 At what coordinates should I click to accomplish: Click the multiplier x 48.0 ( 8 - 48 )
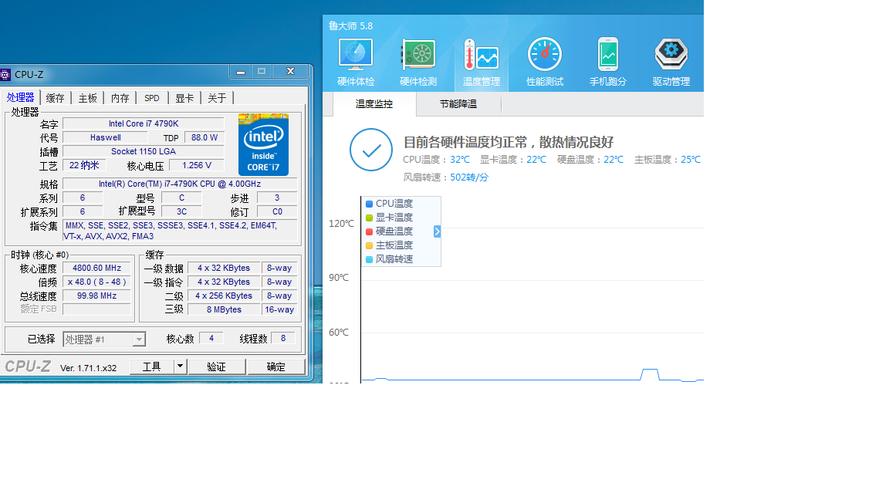tap(96, 282)
